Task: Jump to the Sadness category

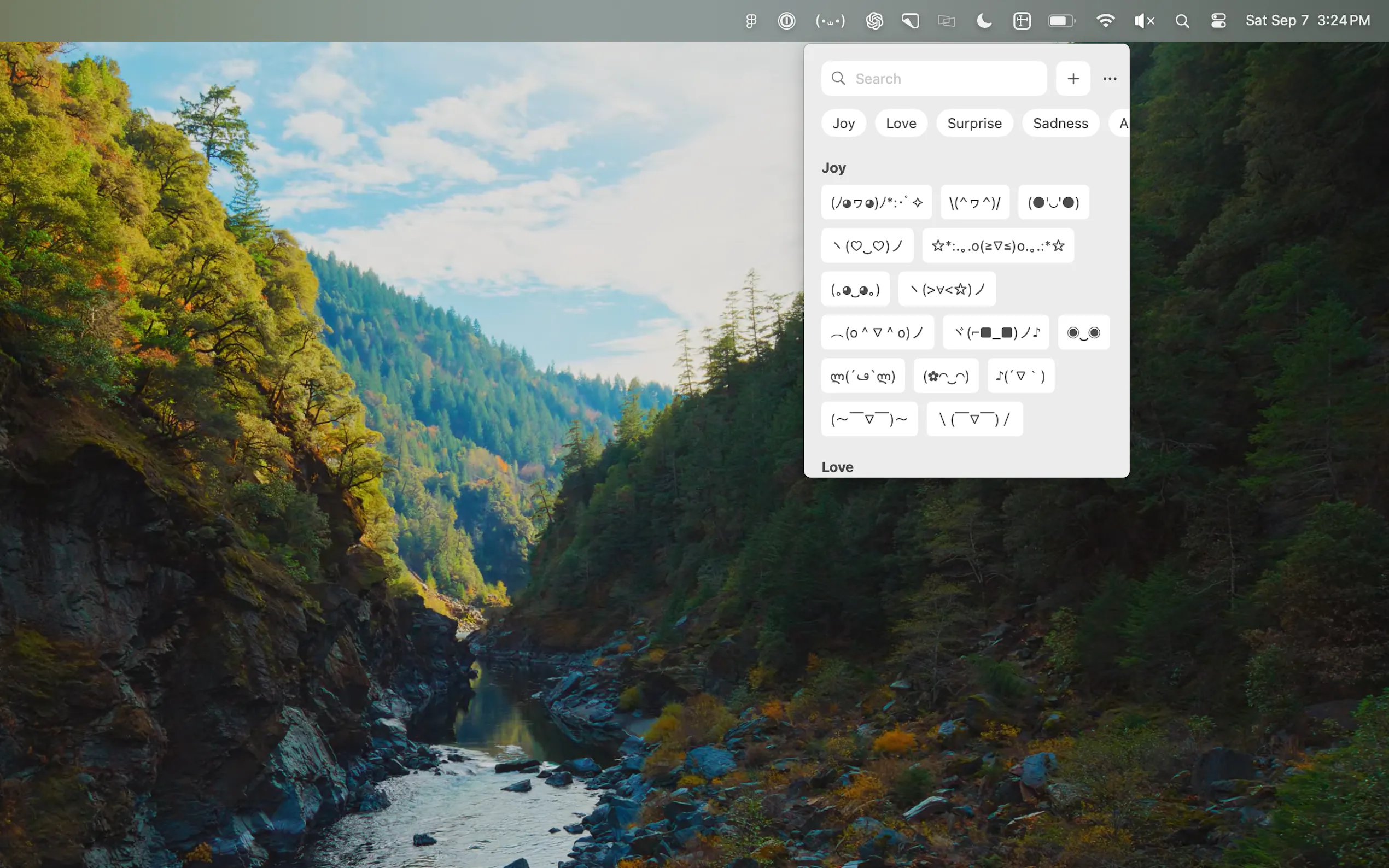Action: 1060,124
